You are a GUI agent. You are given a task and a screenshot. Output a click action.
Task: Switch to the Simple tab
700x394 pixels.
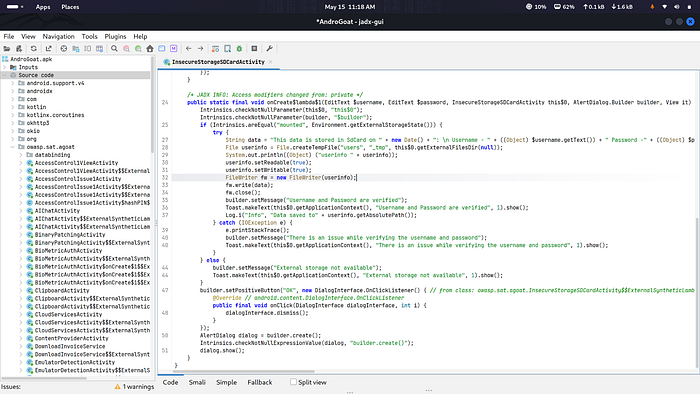click(x=226, y=382)
